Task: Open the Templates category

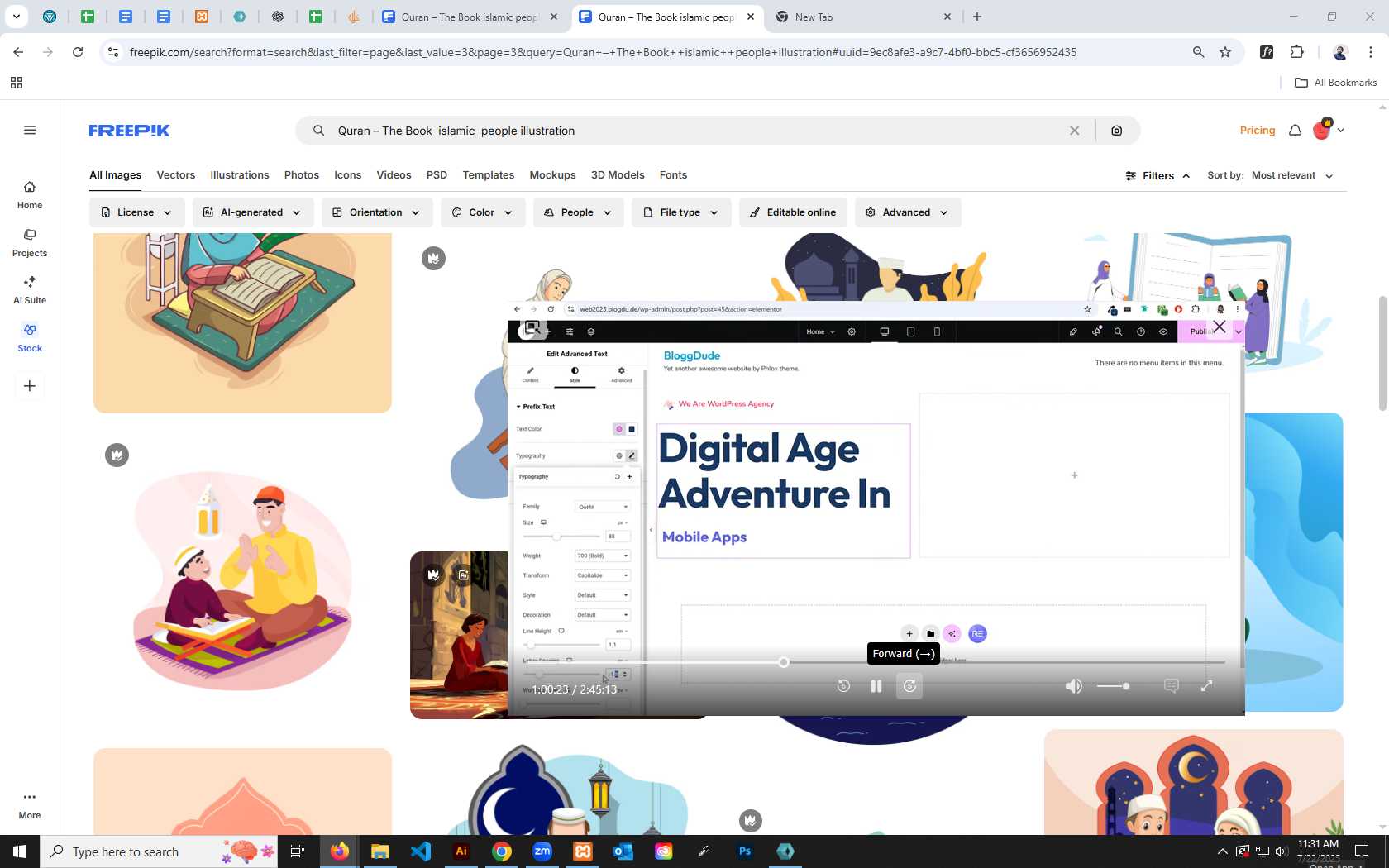Action: (489, 175)
